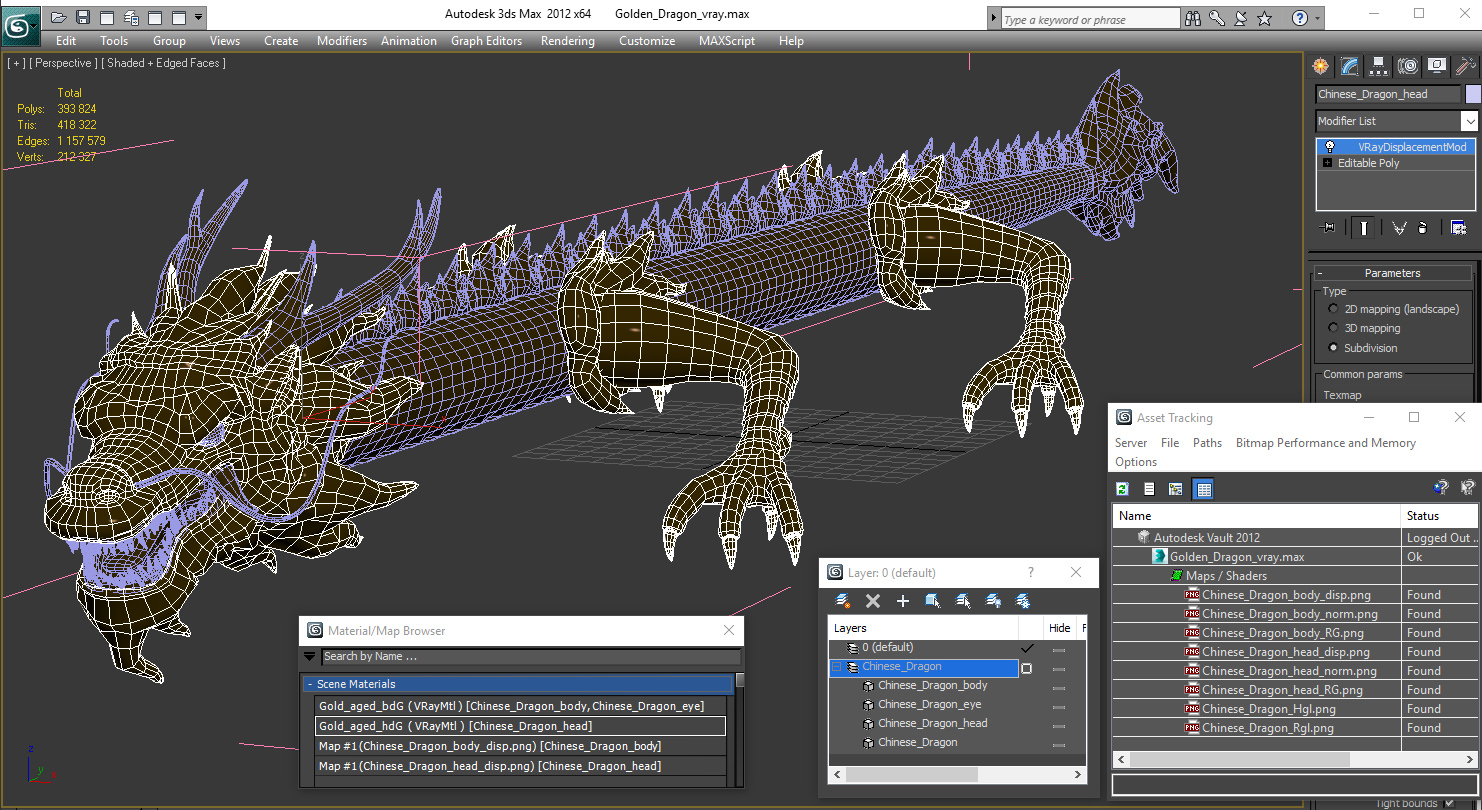Screen dimensions: 1482x810
Task: Click Highlight Selected Objects' Layers icon
Action: 963,601
